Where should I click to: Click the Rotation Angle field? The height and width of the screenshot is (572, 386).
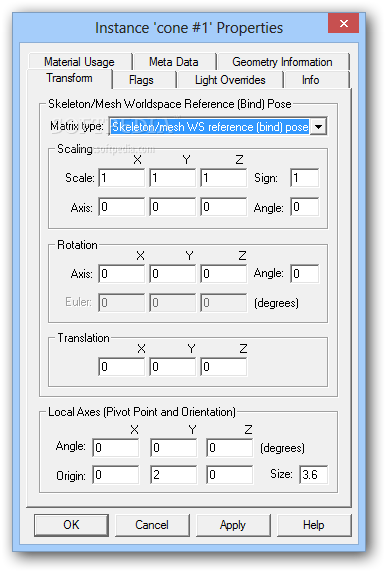tap(305, 274)
